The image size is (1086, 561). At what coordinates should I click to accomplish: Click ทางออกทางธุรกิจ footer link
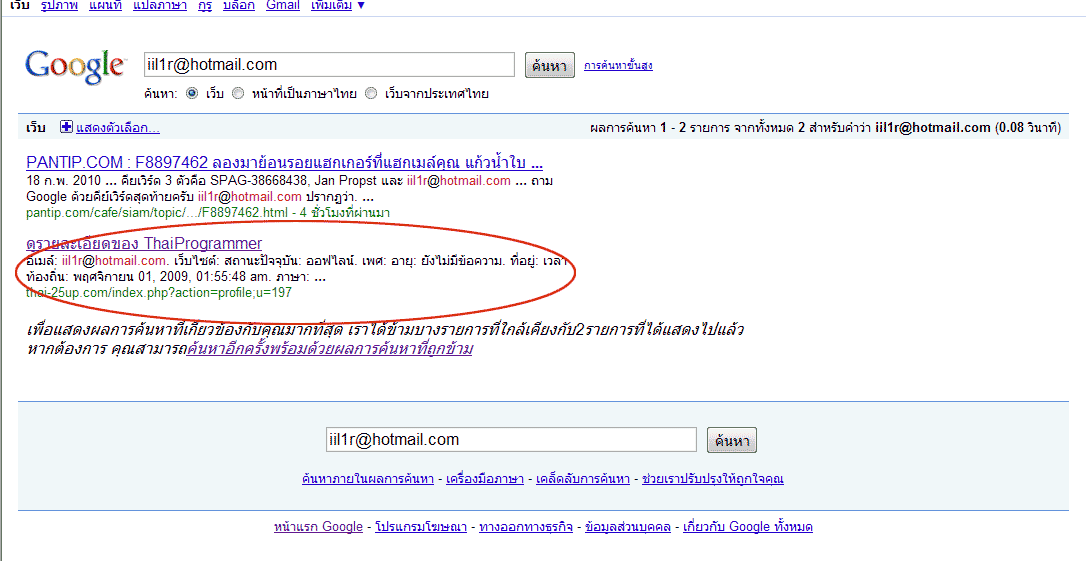[x=526, y=527]
